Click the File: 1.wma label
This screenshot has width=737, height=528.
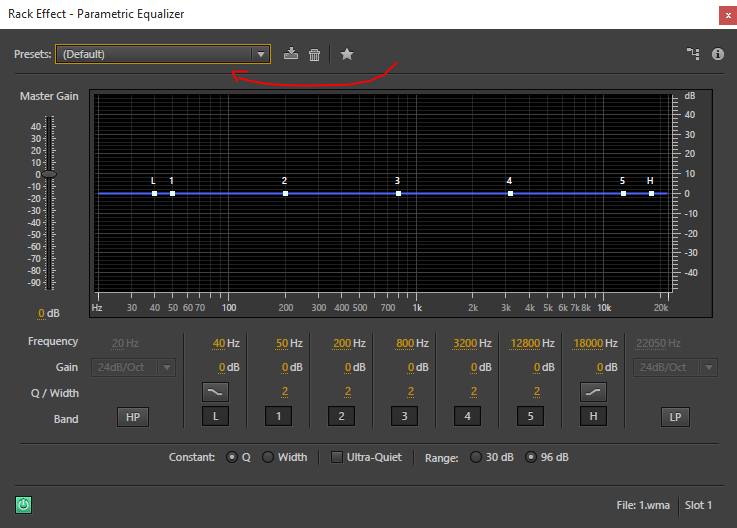(x=643, y=505)
